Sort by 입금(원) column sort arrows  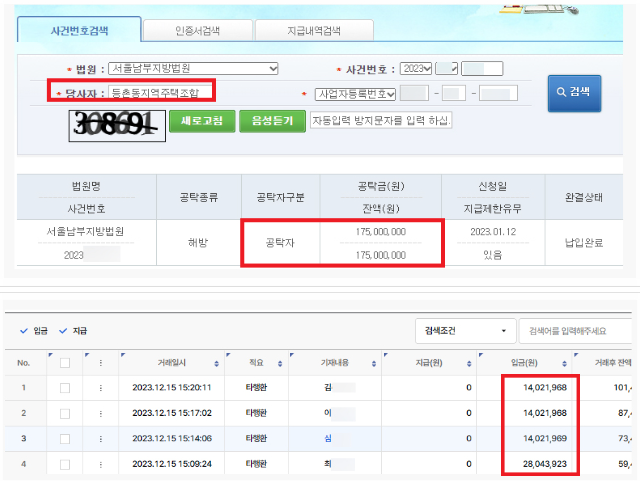pyautogui.click(x=564, y=364)
